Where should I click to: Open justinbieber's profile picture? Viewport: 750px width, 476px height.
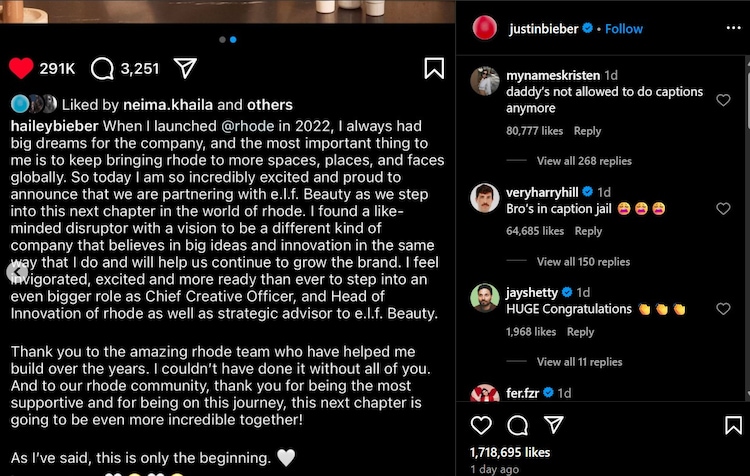[484, 28]
